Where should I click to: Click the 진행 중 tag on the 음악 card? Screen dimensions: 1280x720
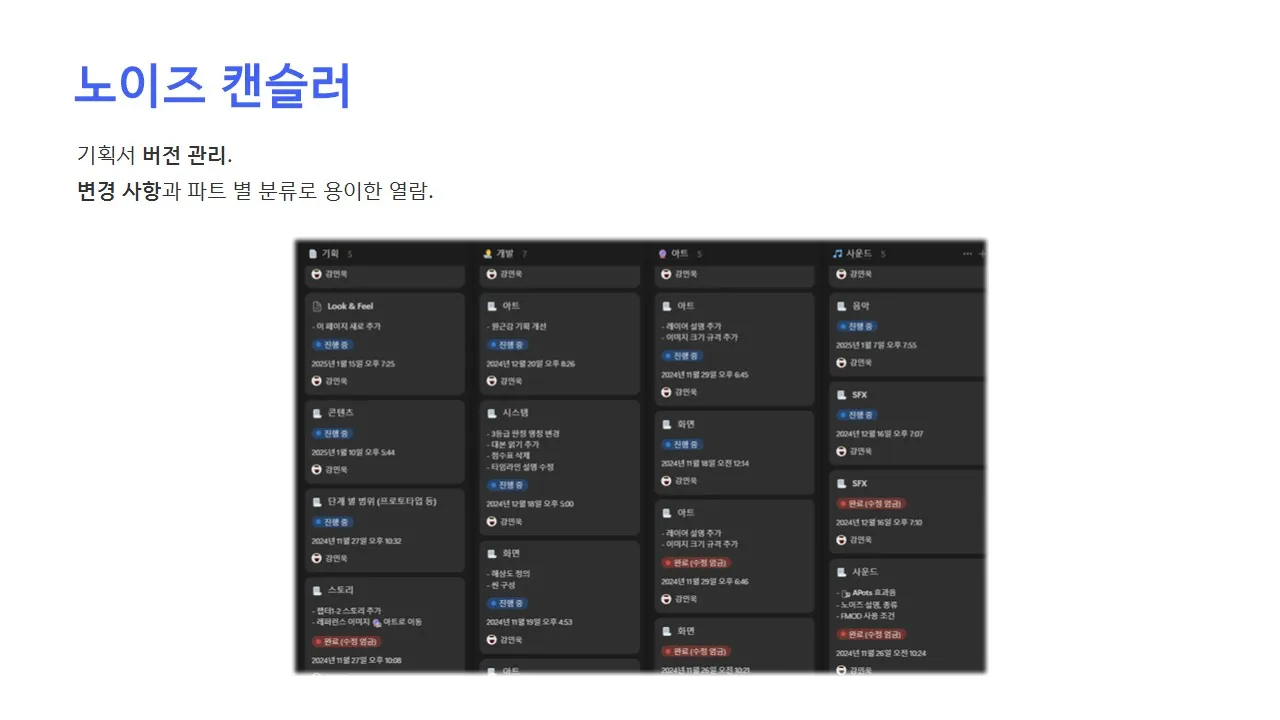(x=857, y=326)
